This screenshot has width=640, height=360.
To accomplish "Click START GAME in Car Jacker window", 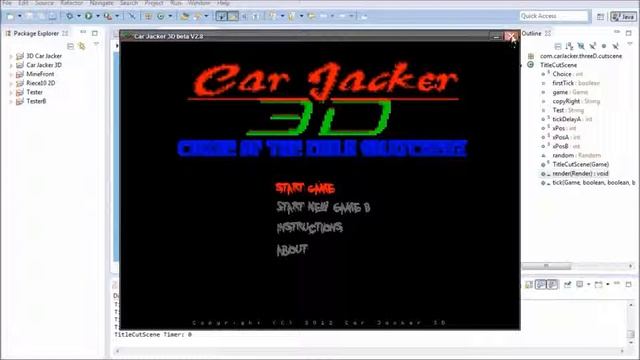I will [305, 188].
